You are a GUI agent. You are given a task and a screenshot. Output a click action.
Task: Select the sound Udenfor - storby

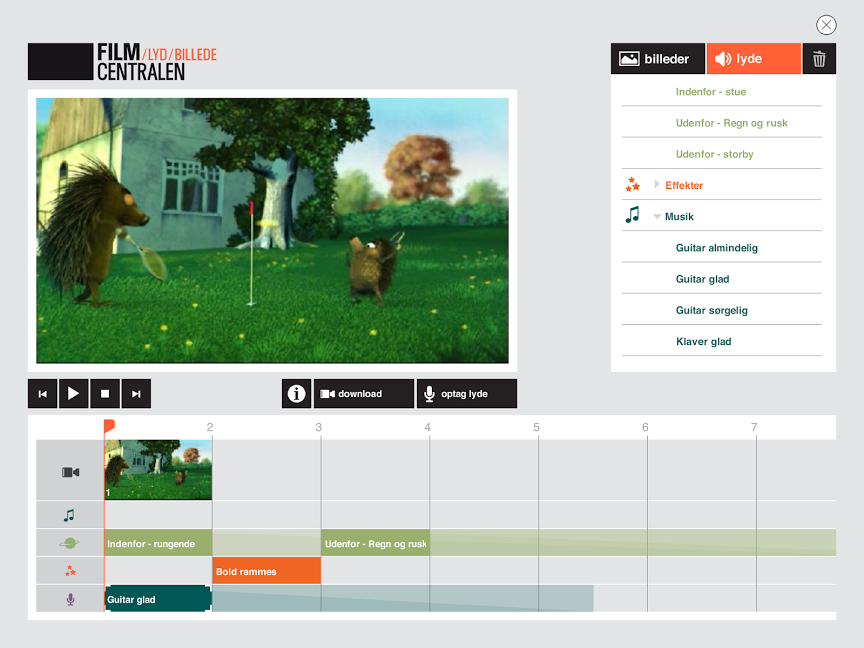point(715,154)
